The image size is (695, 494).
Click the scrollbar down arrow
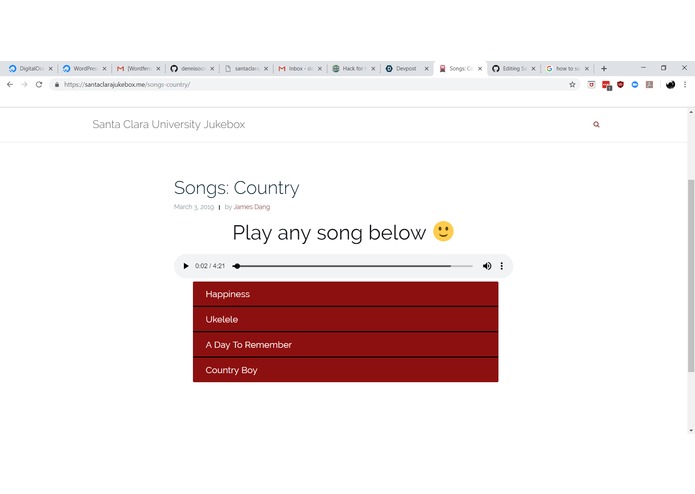tap(691, 430)
